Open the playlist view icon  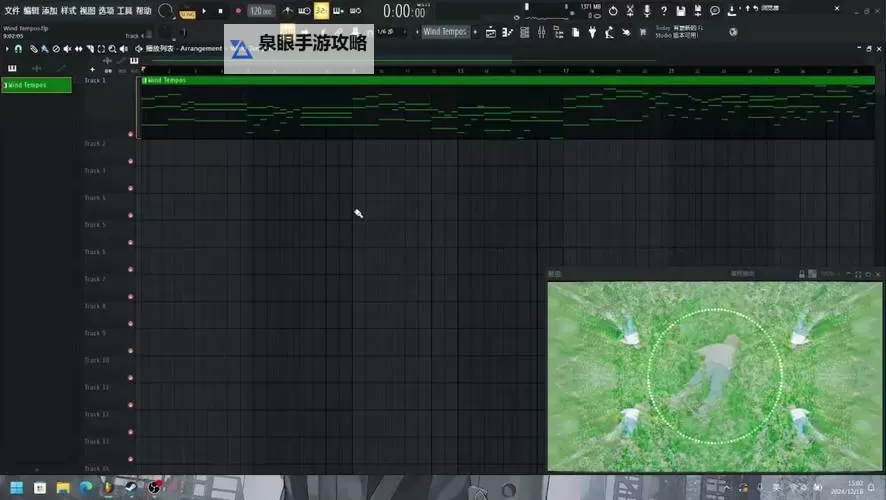point(491,32)
